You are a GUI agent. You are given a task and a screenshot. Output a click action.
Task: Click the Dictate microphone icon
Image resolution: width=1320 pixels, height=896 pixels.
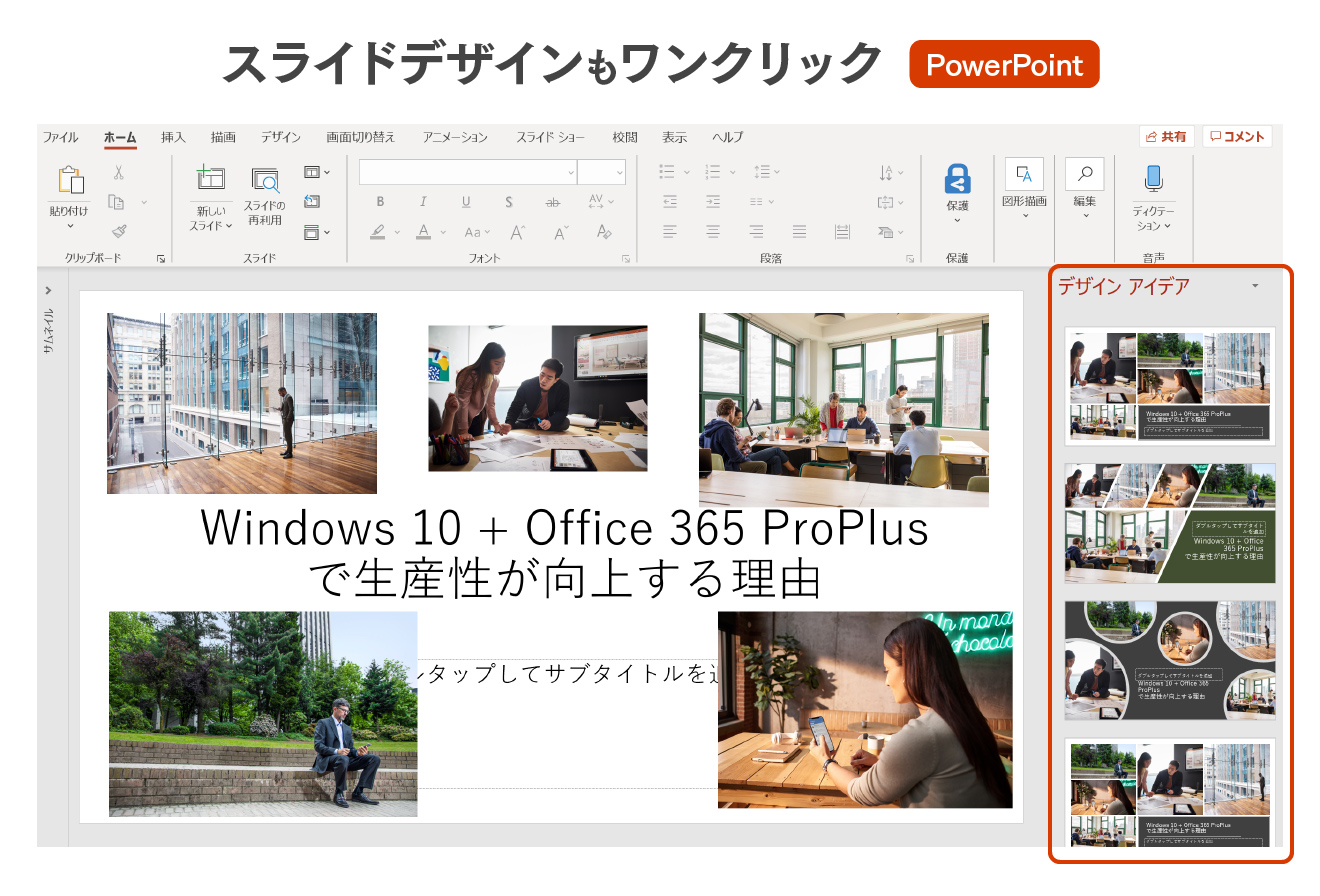1153,180
